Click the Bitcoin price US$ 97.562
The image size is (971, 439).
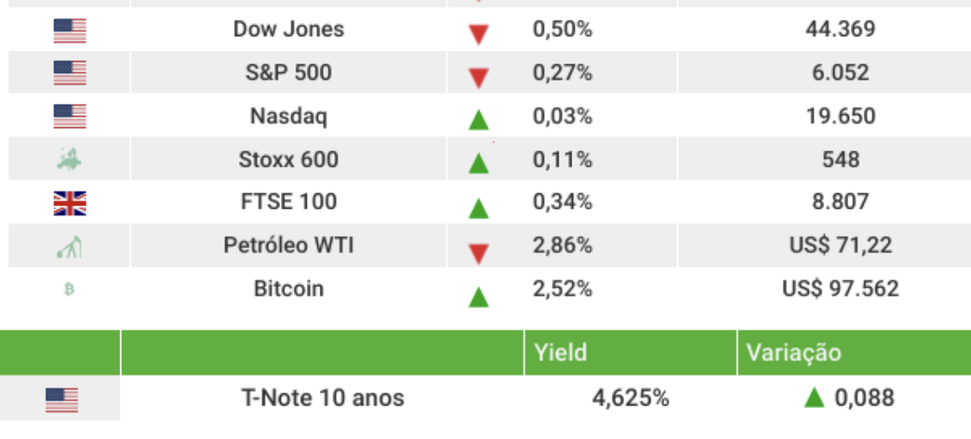click(840, 290)
